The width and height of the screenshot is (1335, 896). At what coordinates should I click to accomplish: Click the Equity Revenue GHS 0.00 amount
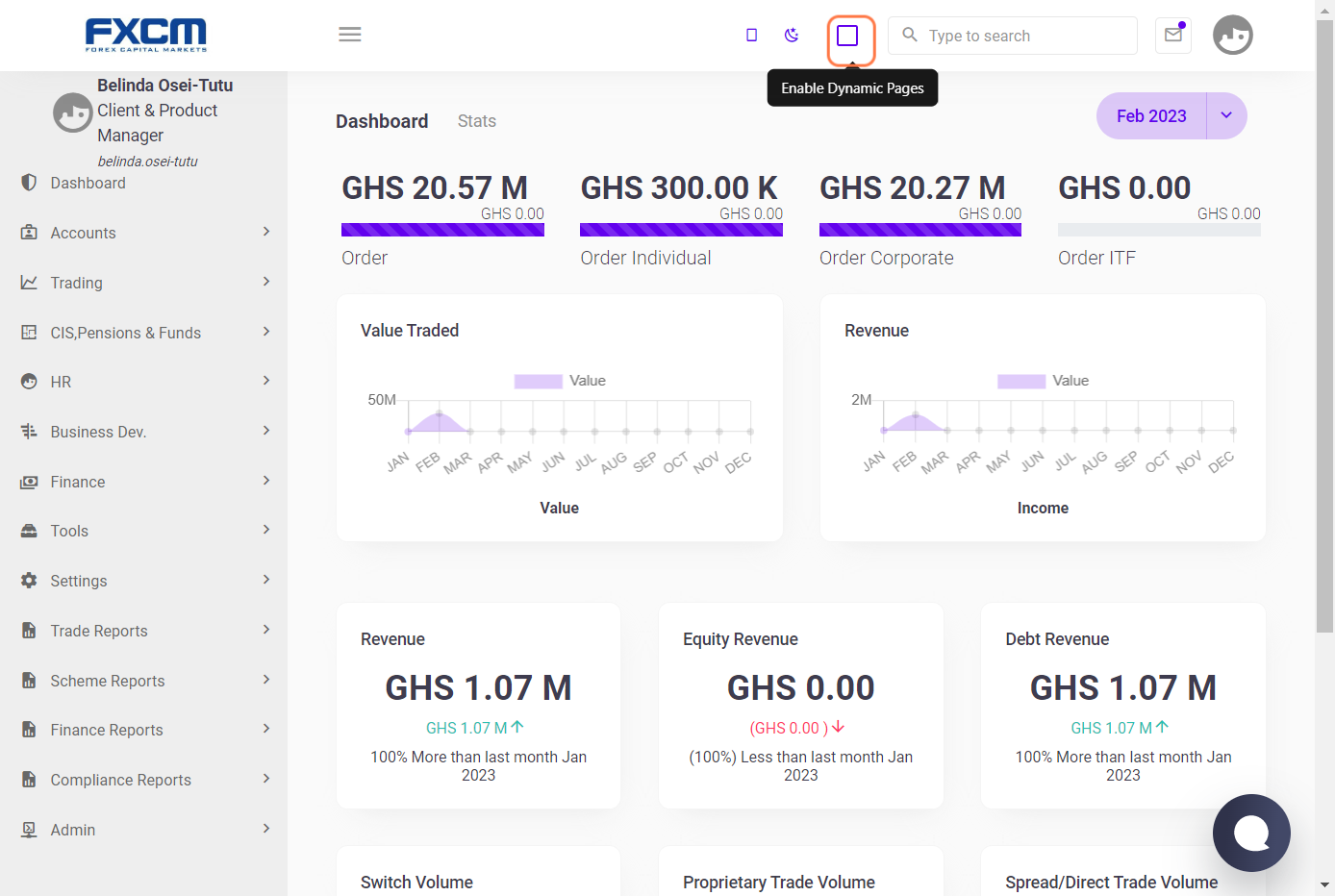pos(801,688)
